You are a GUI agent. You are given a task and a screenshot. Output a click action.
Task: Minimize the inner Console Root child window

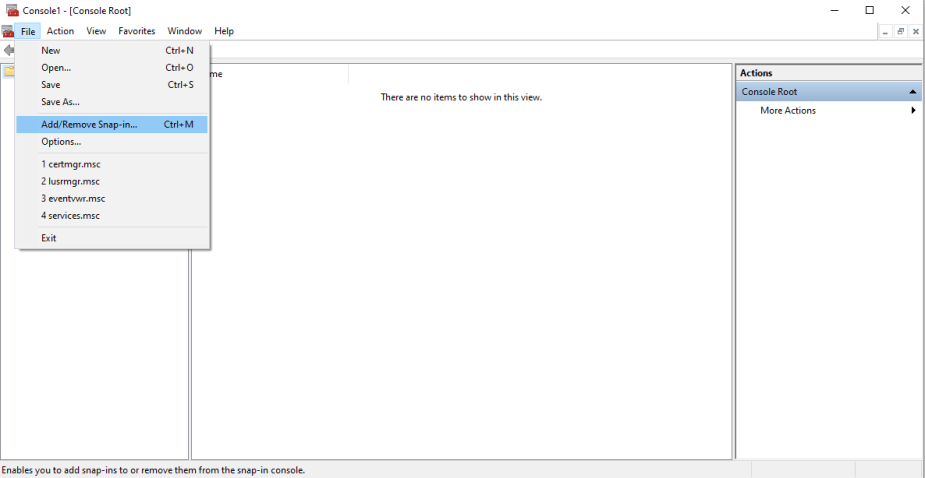pos(885,32)
